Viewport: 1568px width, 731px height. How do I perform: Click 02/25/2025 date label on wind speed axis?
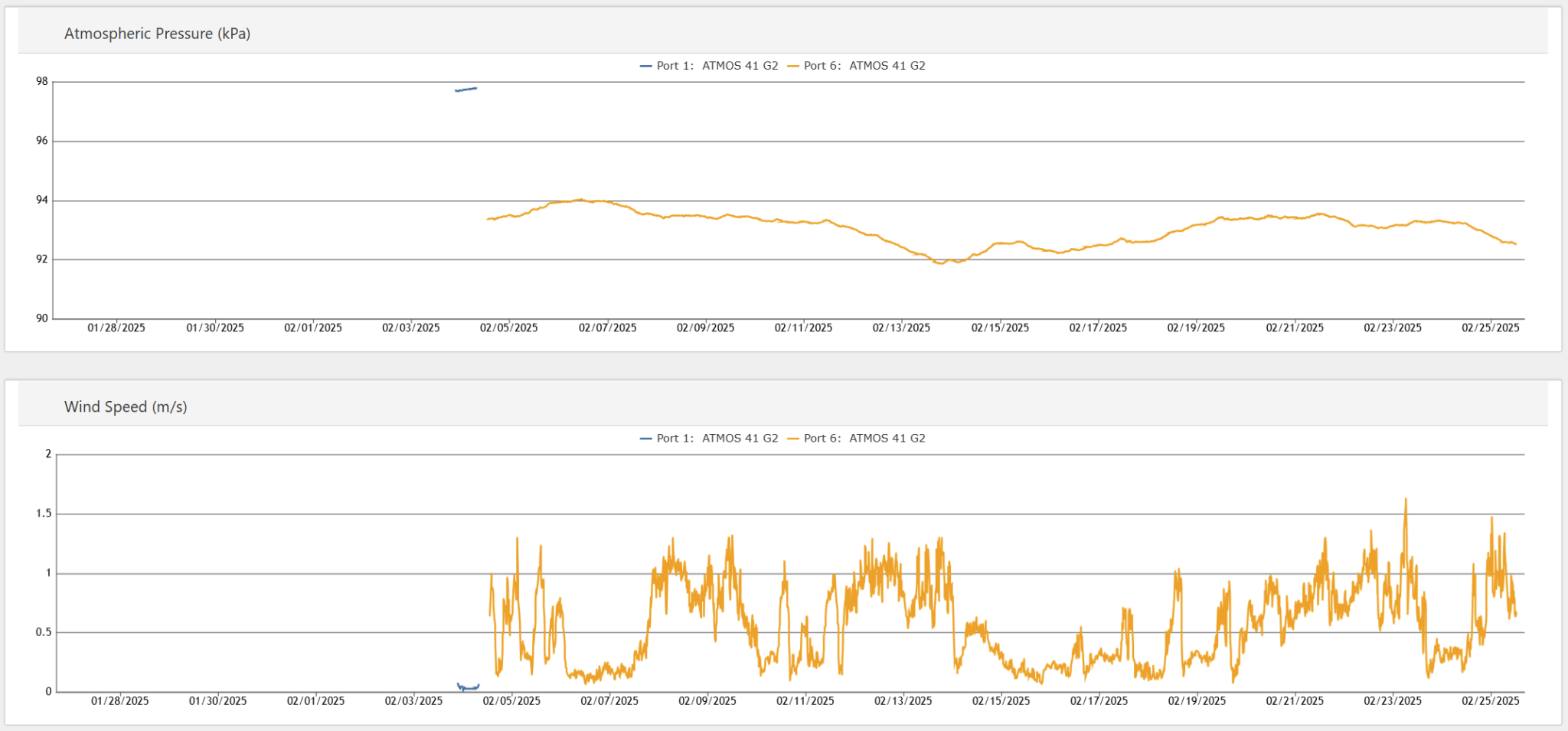[1490, 701]
